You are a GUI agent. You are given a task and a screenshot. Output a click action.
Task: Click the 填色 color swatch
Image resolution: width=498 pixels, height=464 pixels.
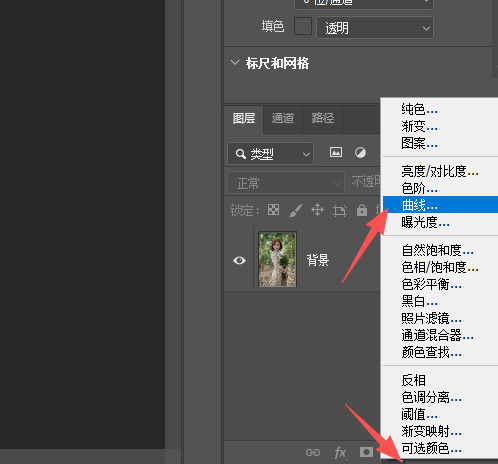click(303, 26)
